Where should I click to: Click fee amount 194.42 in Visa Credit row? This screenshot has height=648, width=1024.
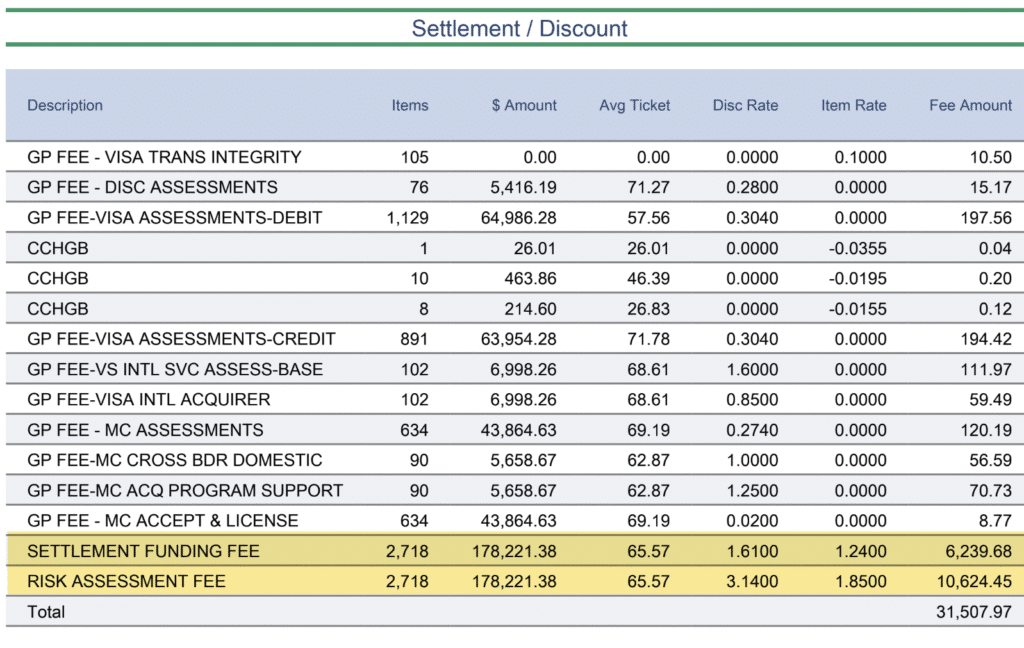[985, 339]
